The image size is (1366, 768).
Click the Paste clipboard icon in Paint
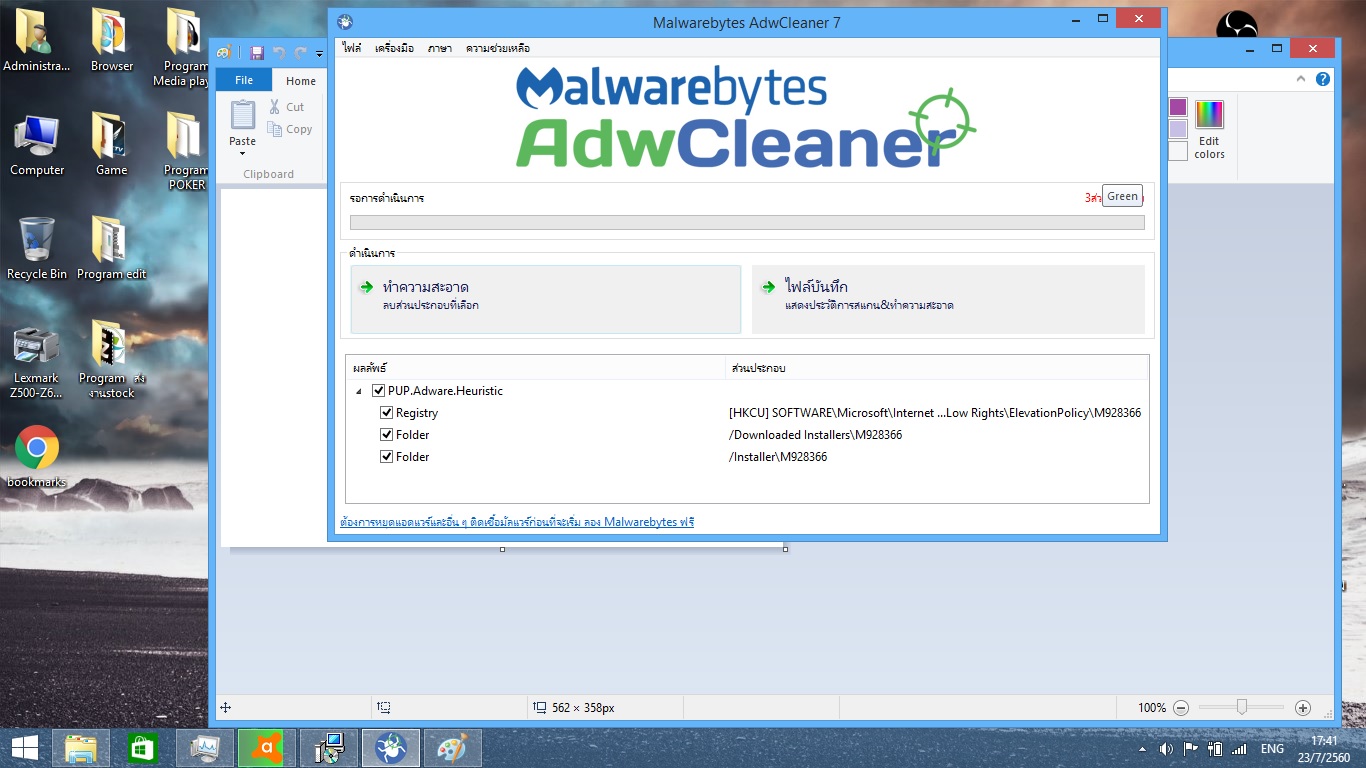click(243, 115)
